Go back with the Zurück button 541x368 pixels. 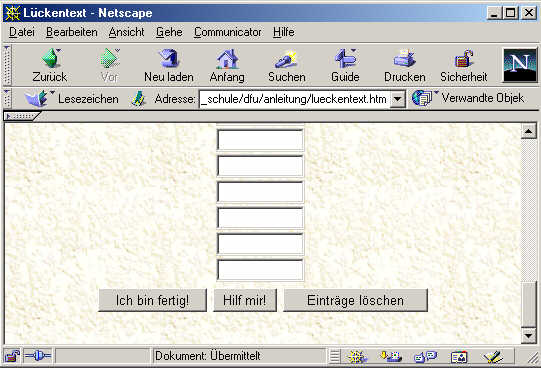(x=50, y=66)
